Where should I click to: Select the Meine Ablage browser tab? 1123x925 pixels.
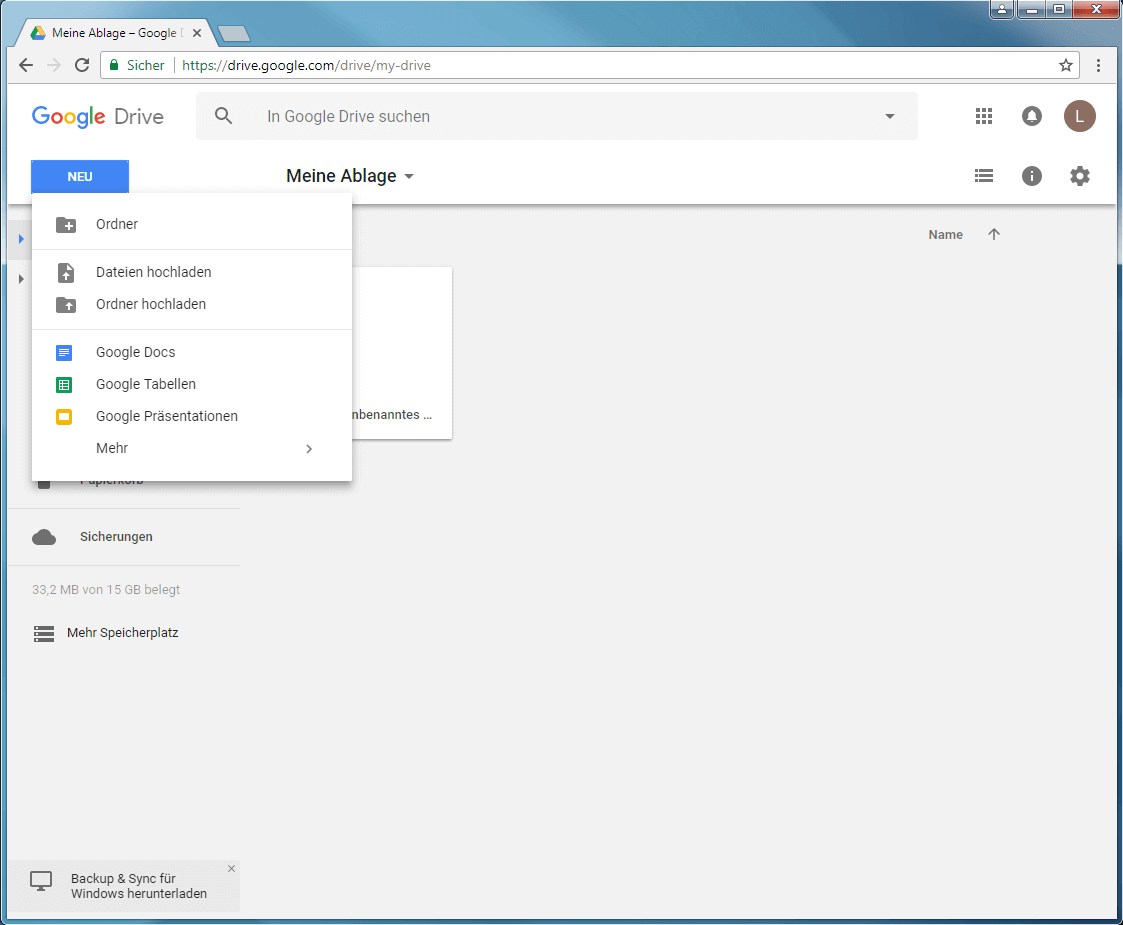click(115, 33)
